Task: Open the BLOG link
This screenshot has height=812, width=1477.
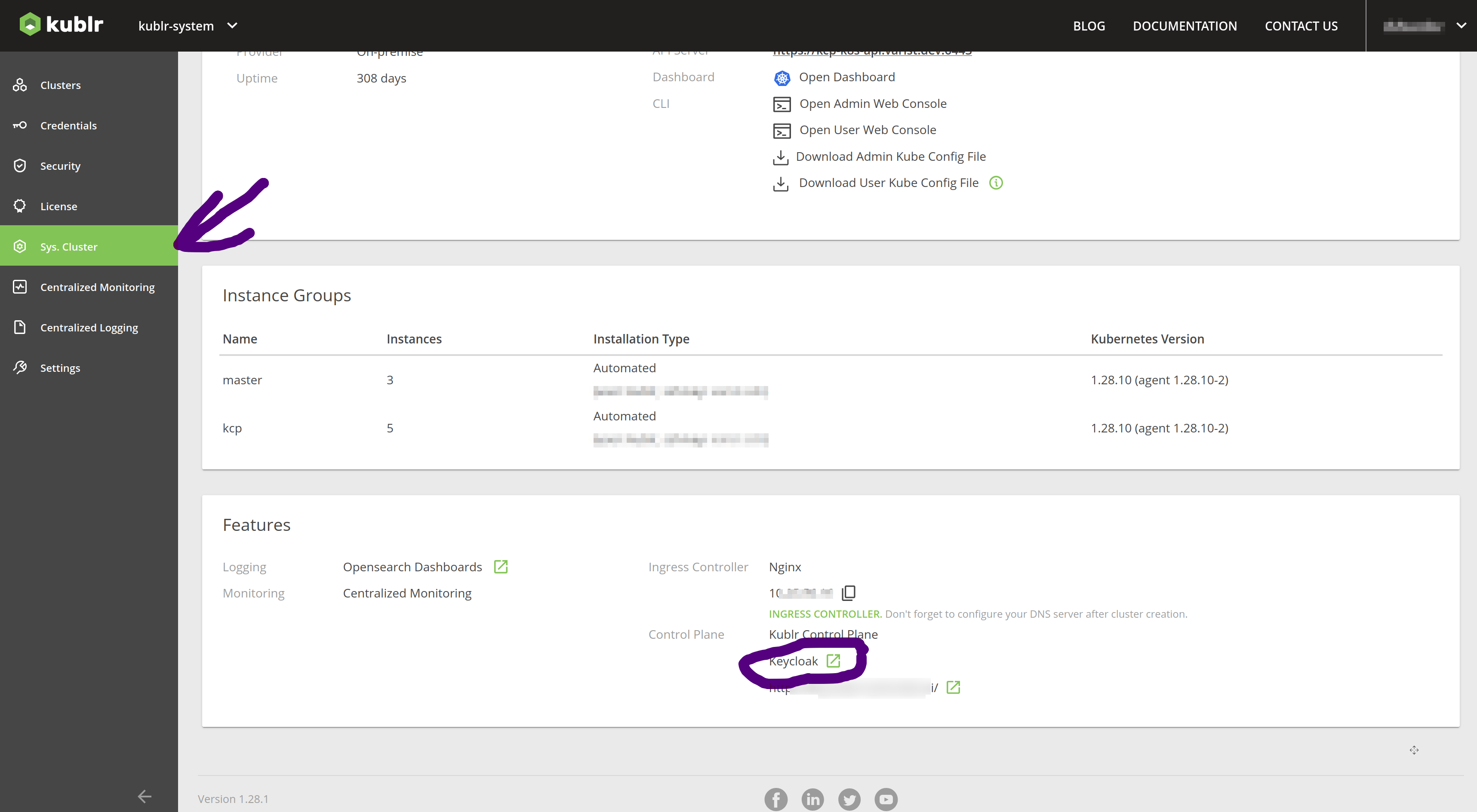Action: pos(1088,26)
